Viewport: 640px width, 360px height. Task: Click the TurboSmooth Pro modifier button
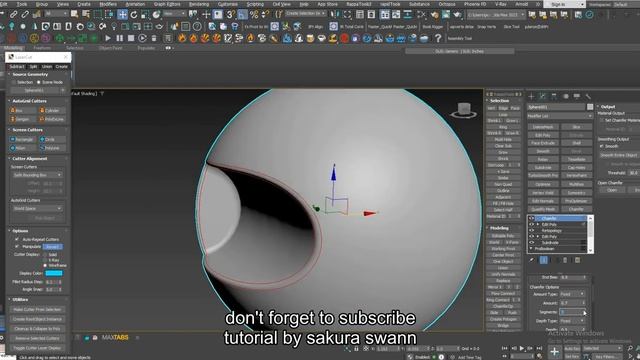pyautogui.click(x=542, y=176)
